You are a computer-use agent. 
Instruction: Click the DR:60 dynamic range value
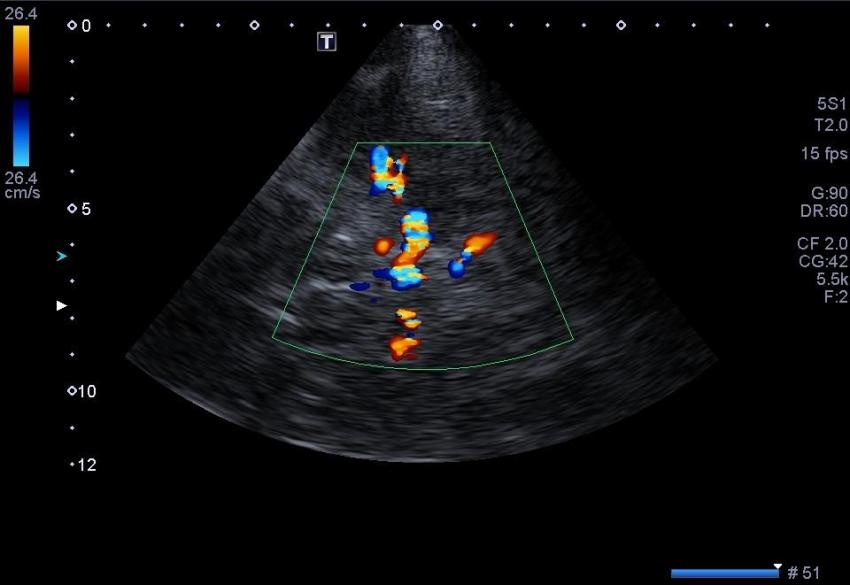click(828, 211)
